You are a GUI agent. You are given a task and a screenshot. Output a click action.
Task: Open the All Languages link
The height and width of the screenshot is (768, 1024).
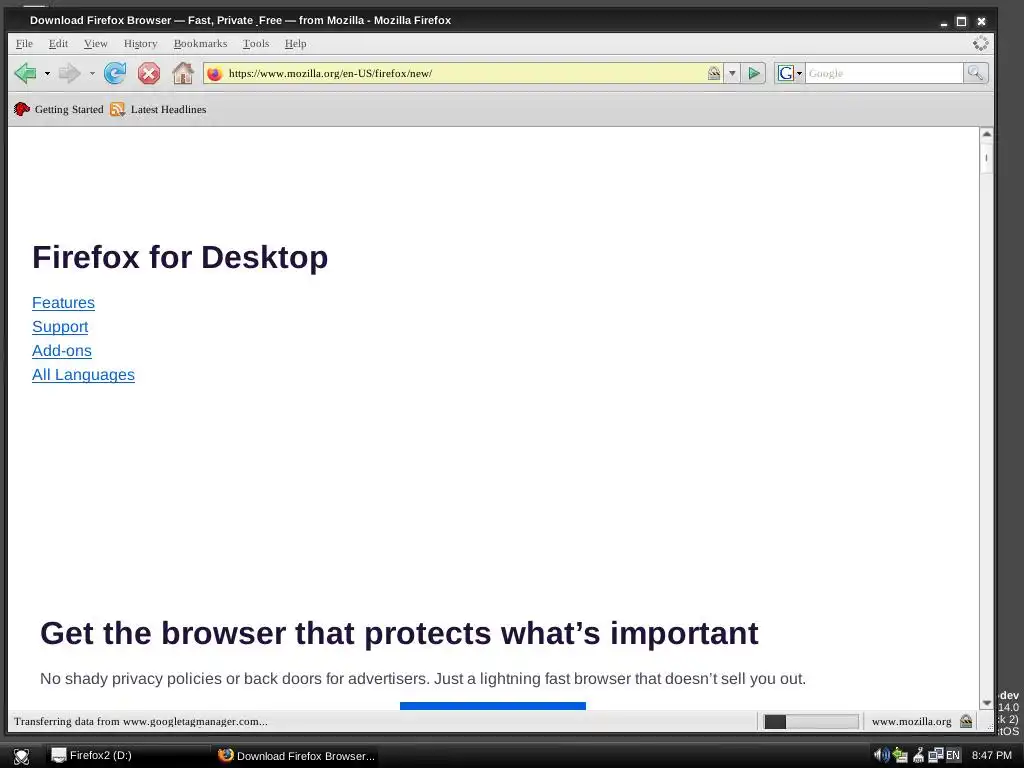click(x=84, y=375)
